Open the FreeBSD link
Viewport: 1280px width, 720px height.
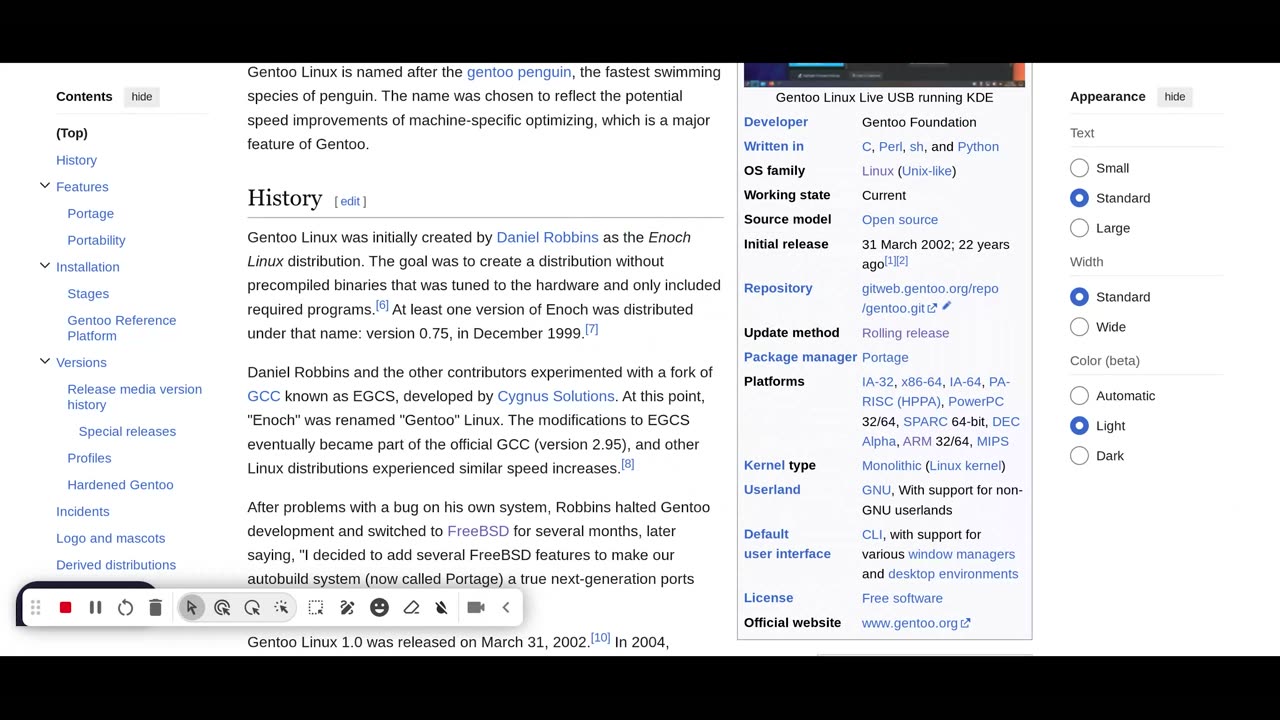(x=478, y=531)
